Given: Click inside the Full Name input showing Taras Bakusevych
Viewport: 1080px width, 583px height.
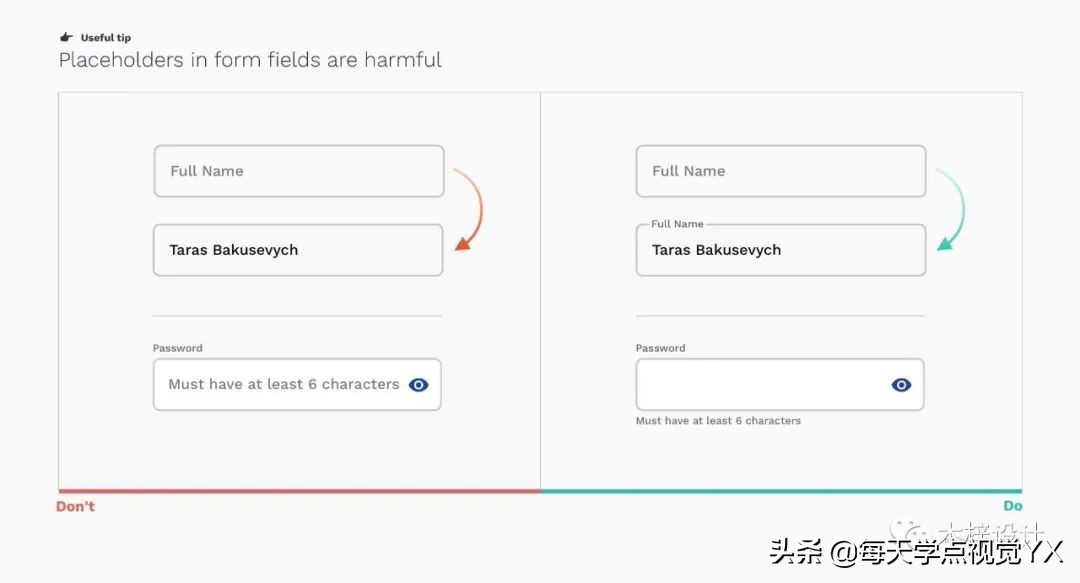Looking at the screenshot, I should coord(297,250).
